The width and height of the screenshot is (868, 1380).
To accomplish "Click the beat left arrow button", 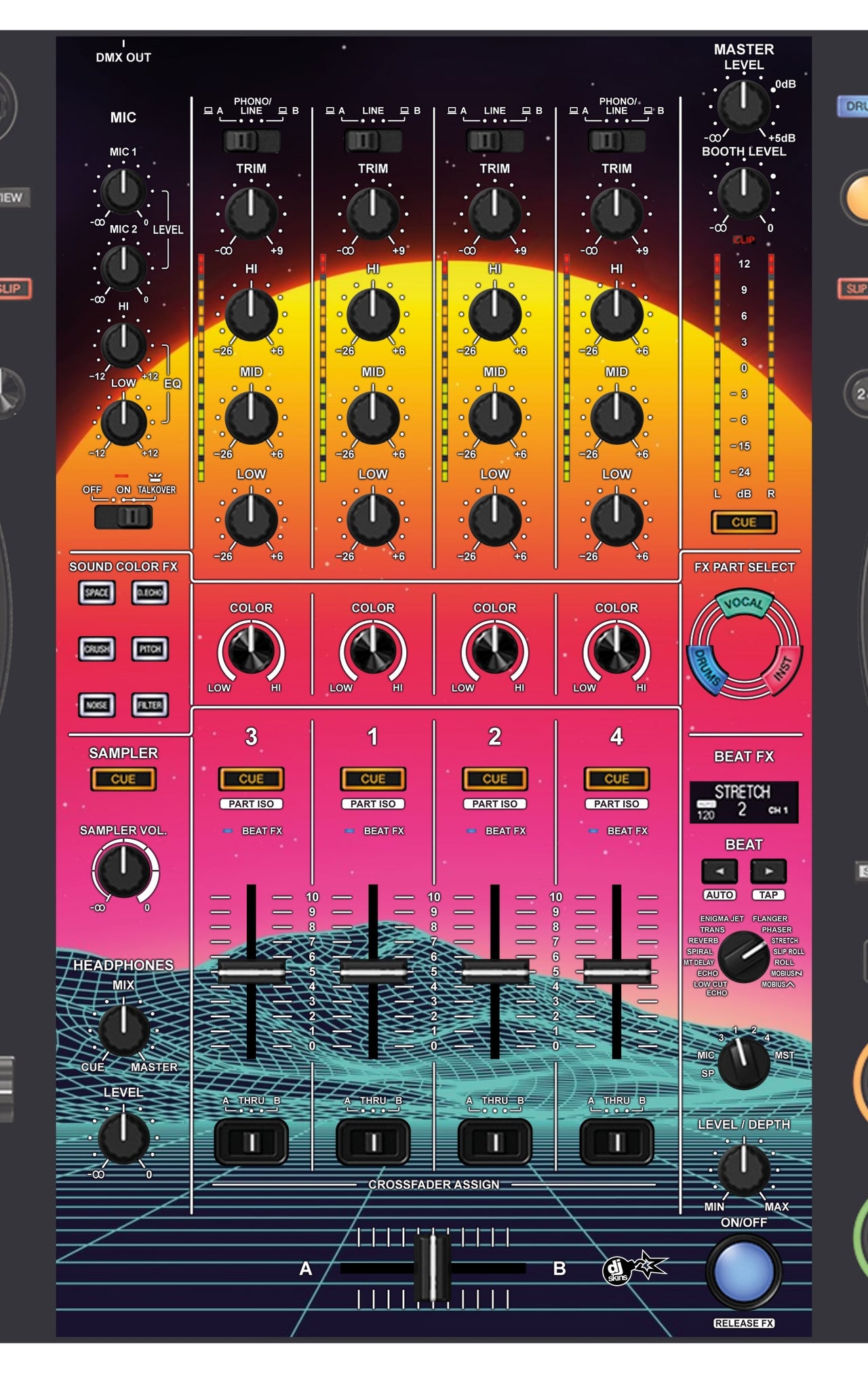I will point(719,871).
